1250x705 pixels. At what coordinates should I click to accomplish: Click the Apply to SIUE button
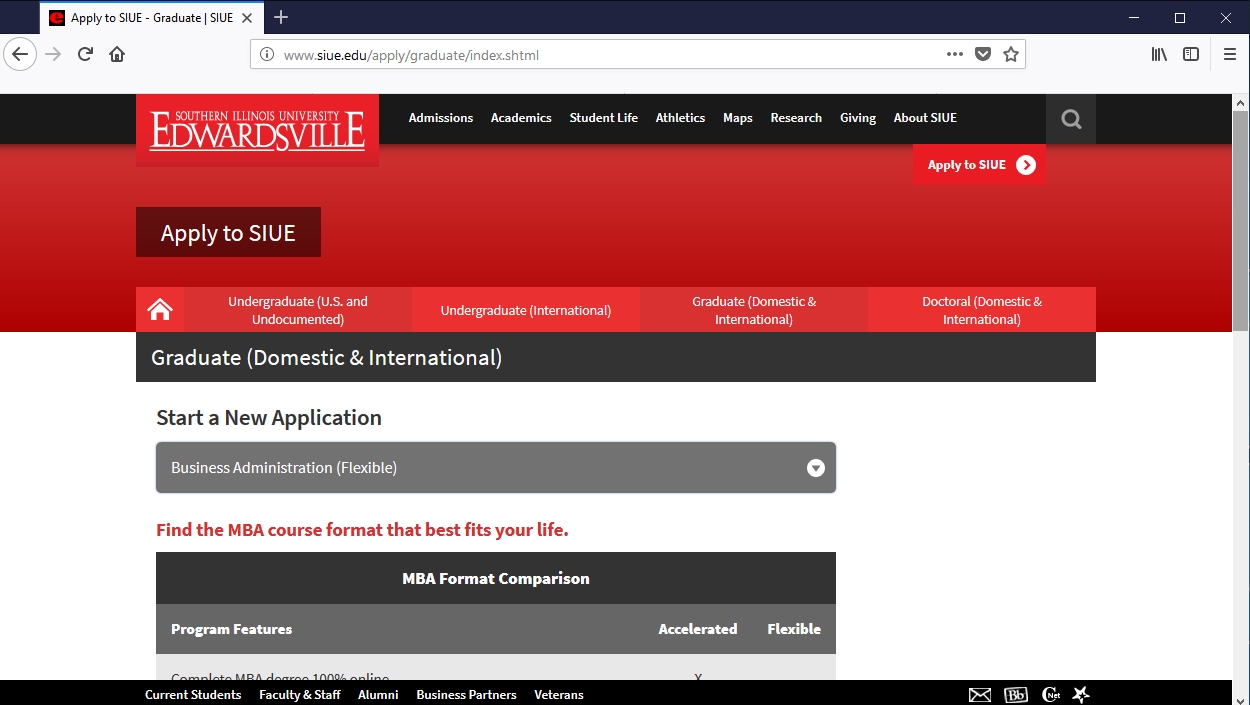coord(980,165)
